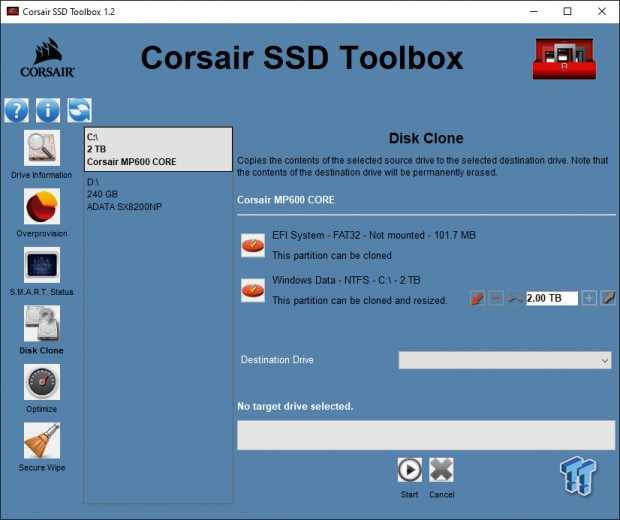Start the disk clone play button
The width and height of the screenshot is (620, 520).
(x=410, y=470)
